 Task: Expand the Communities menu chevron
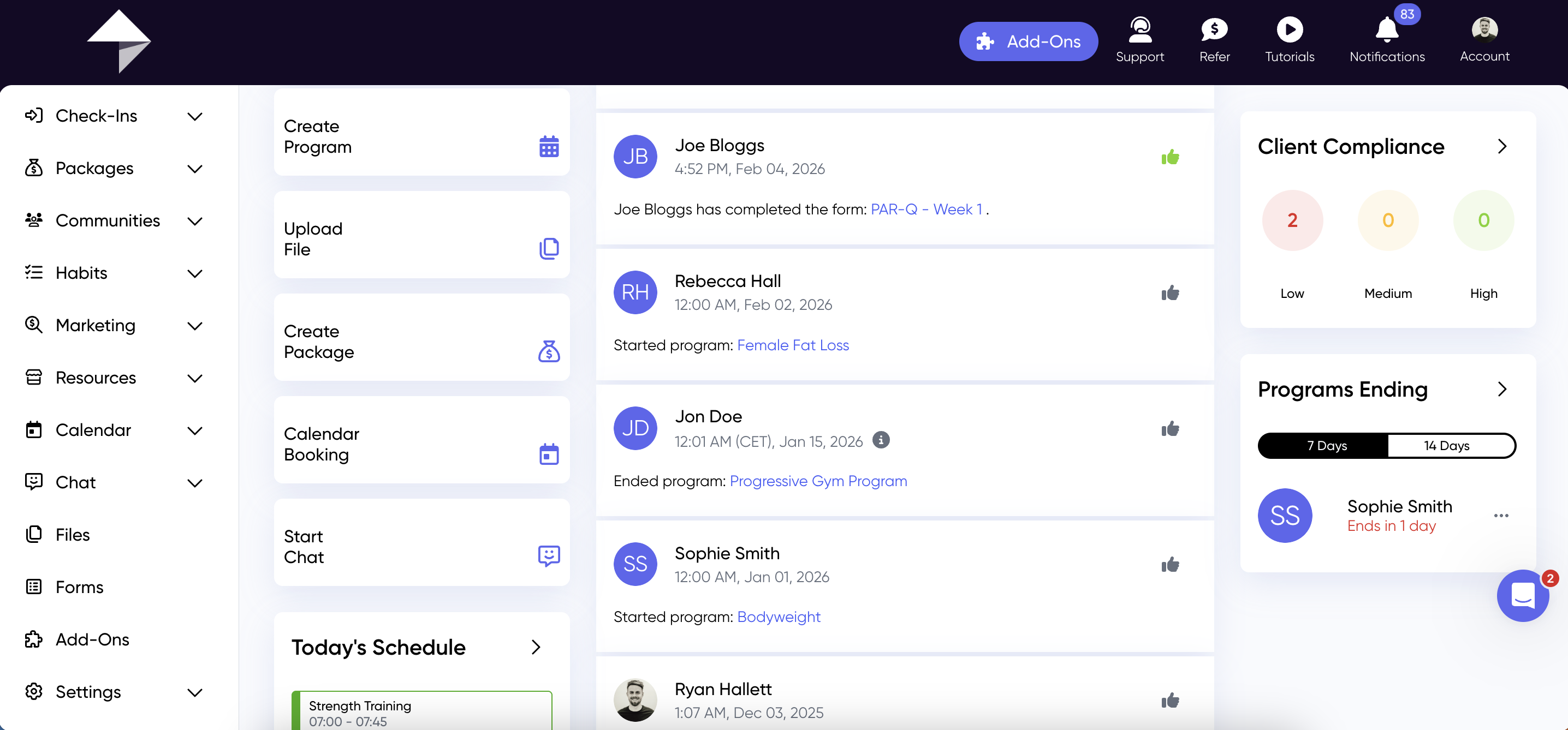(x=195, y=221)
